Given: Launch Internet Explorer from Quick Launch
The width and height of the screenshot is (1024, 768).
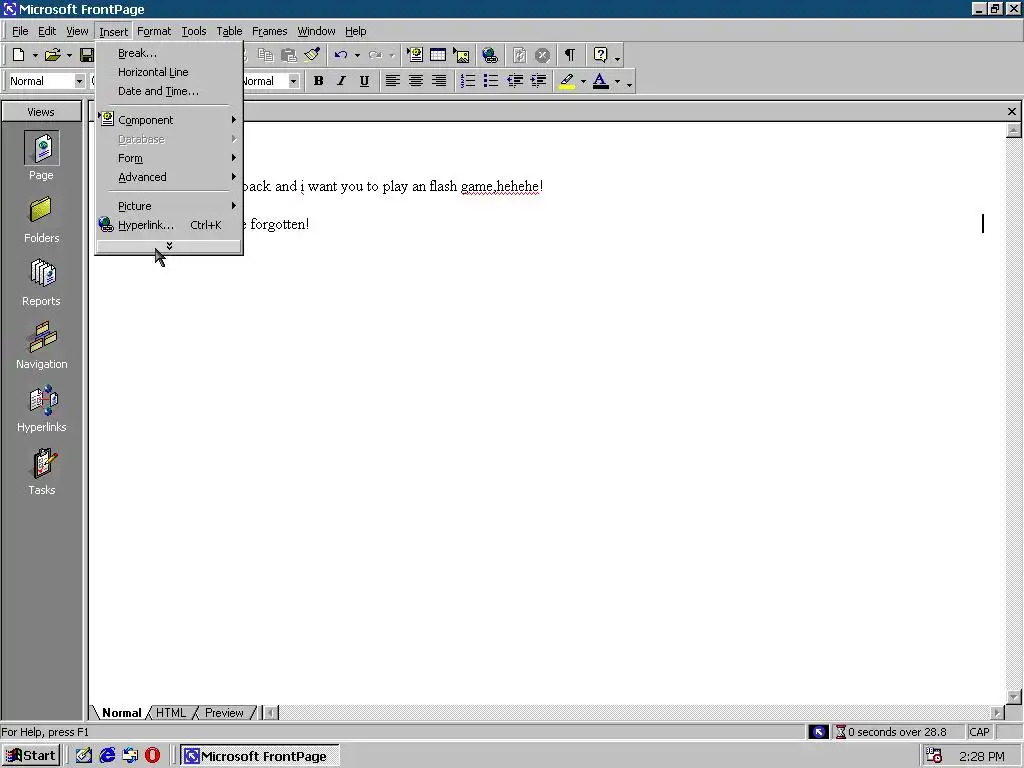Looking at the screenshot, I should [107, 756].
